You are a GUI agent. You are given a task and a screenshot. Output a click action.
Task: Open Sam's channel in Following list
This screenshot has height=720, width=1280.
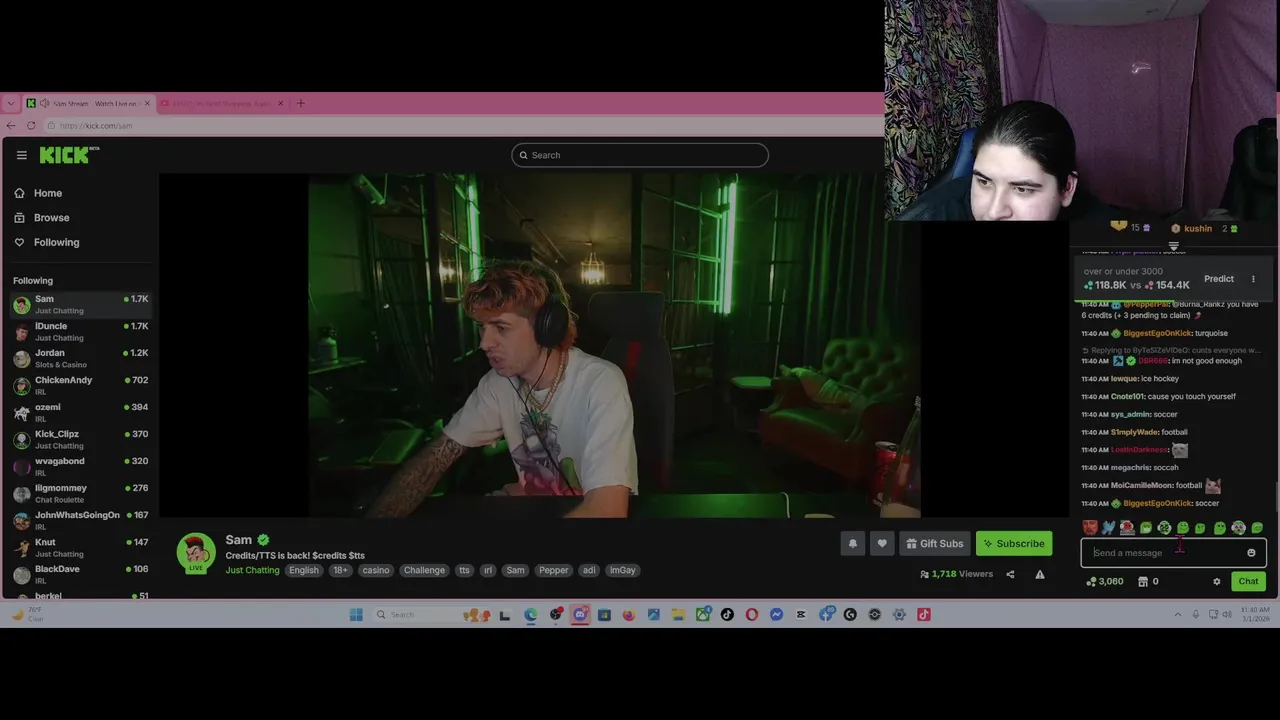[80, 304]
